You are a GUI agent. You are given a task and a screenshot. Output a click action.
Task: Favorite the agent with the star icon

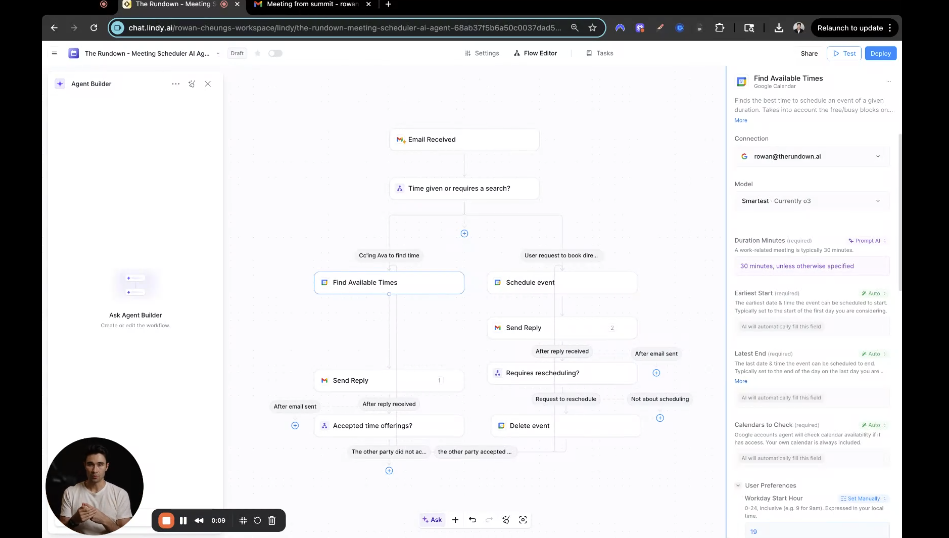coord(258,53)
